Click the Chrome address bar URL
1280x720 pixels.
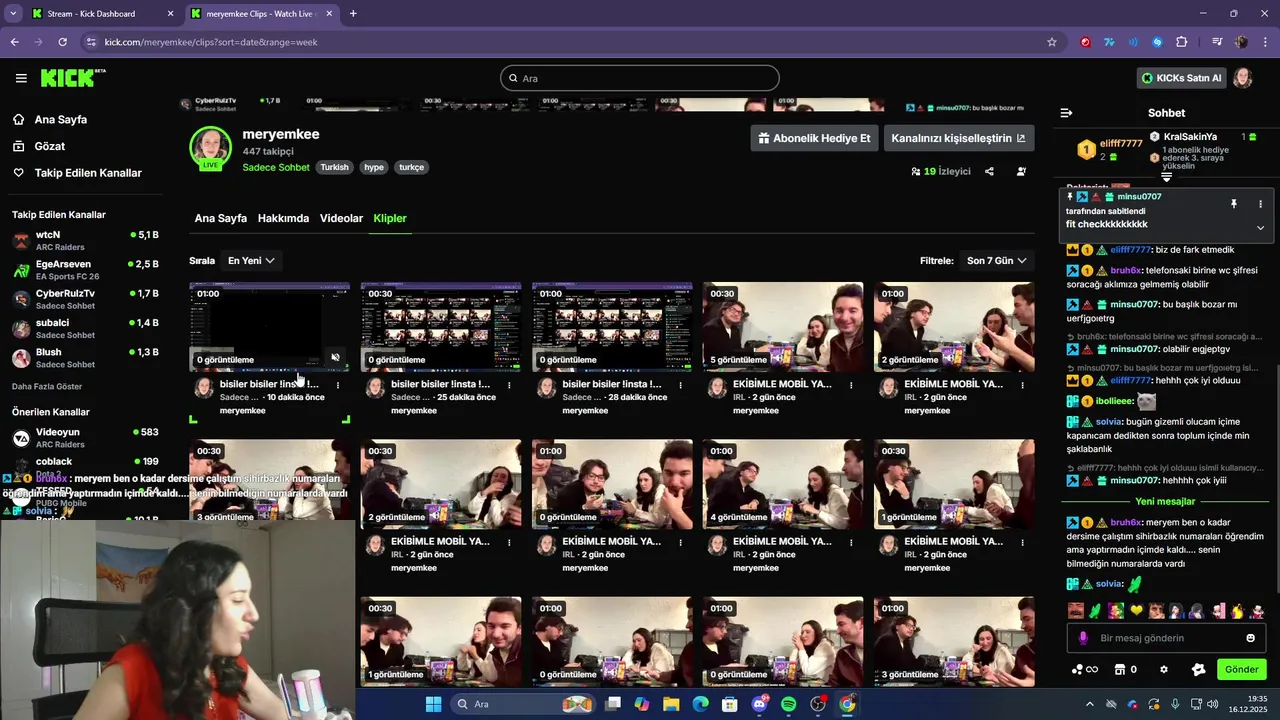211,42
